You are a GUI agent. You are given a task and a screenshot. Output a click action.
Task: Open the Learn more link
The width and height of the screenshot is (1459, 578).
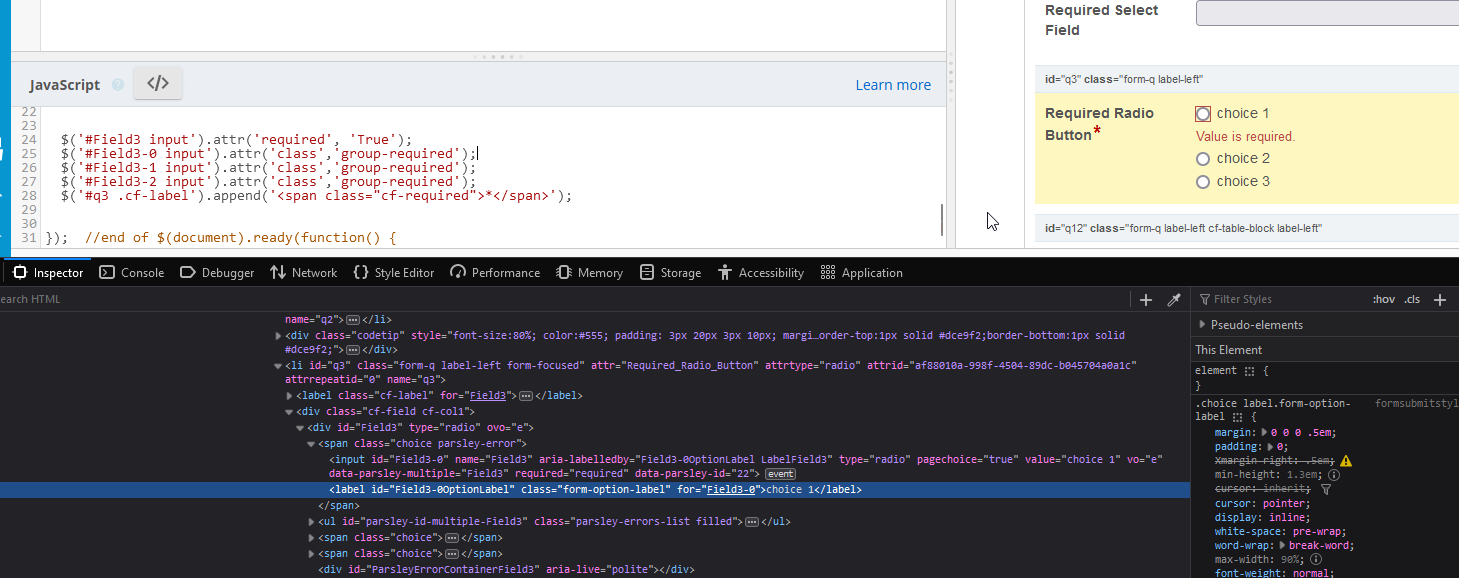pos(892,85)
